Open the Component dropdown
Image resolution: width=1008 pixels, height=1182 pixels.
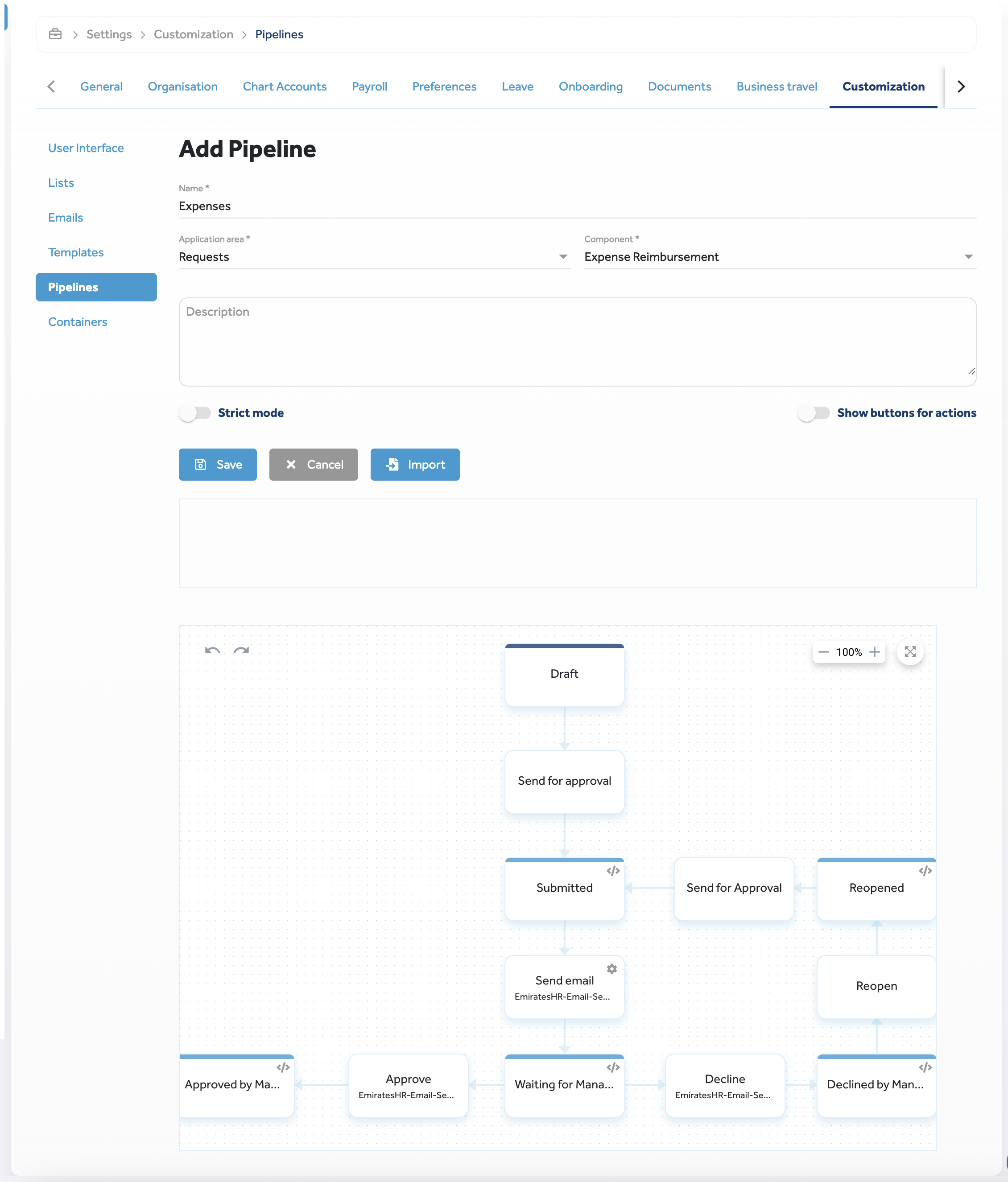click(x=780, y=257)
